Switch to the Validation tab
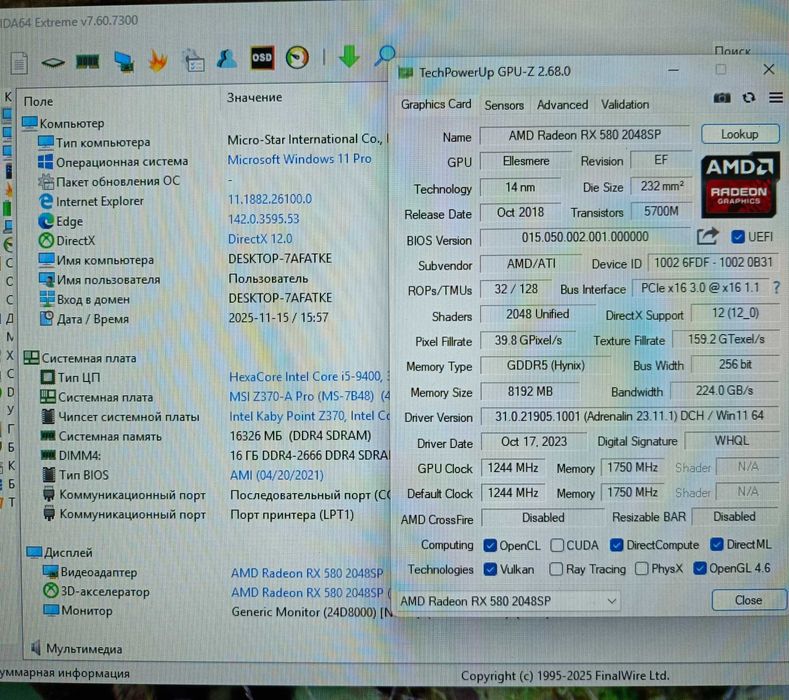The height and width of the screenshot is (700, 789). pyautogui.click(x=625, y=104)
